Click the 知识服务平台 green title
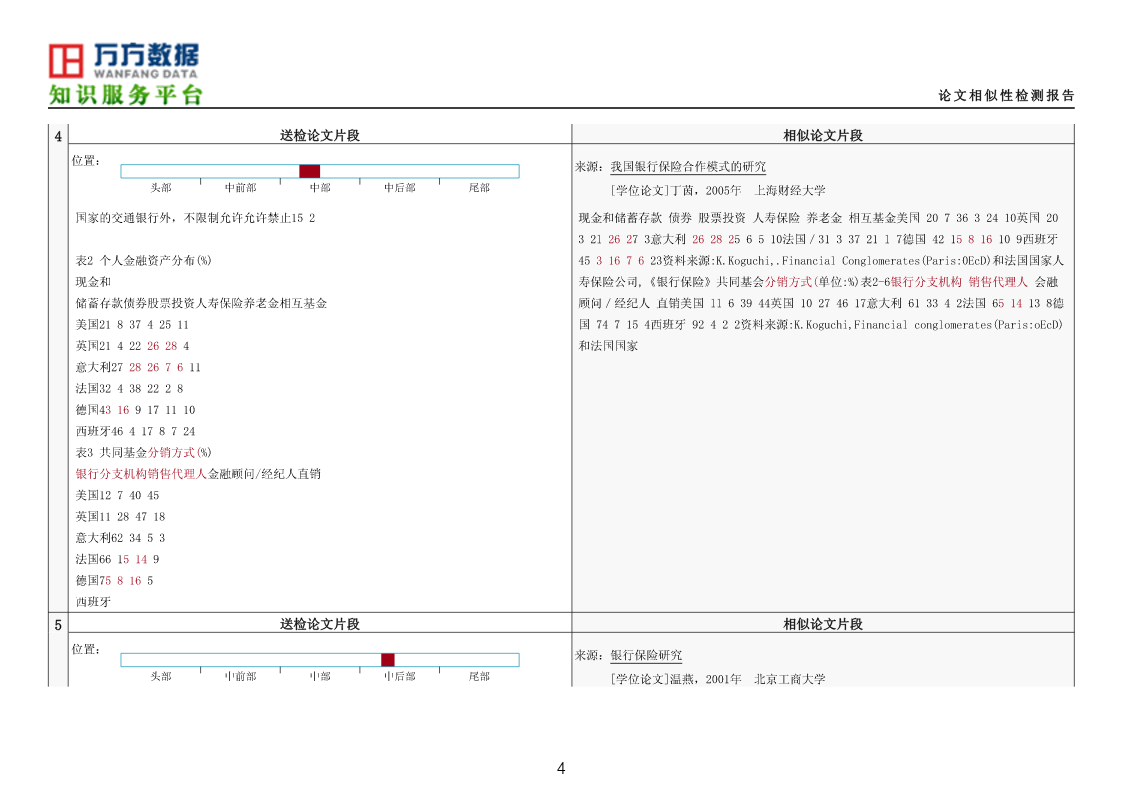The image size is (1123, 794). 126,95
